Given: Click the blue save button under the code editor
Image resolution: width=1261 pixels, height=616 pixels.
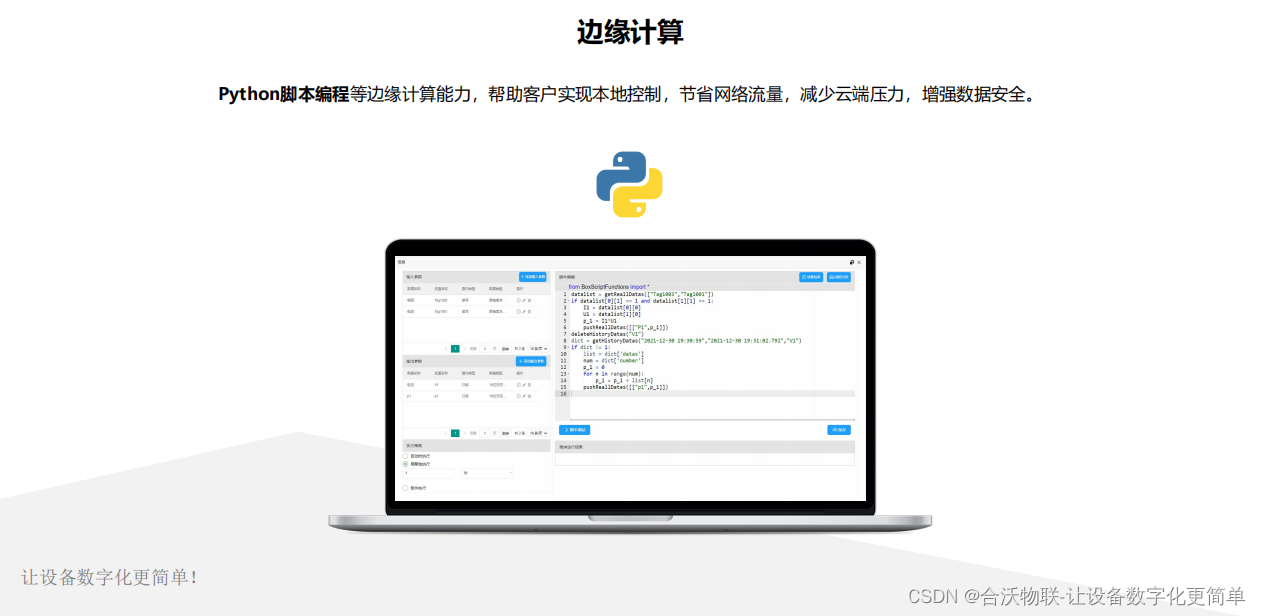Looking at the screenshot, I should point(839,430).
